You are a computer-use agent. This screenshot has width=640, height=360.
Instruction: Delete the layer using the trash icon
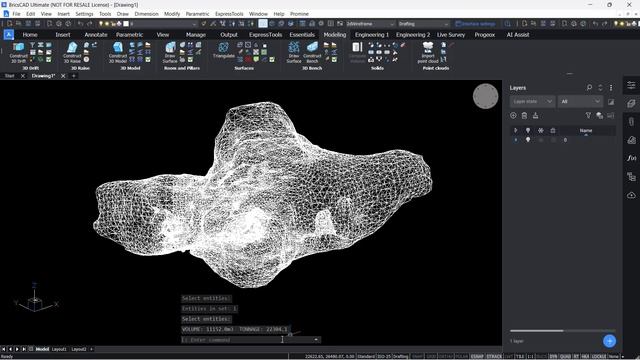point(524,116)
